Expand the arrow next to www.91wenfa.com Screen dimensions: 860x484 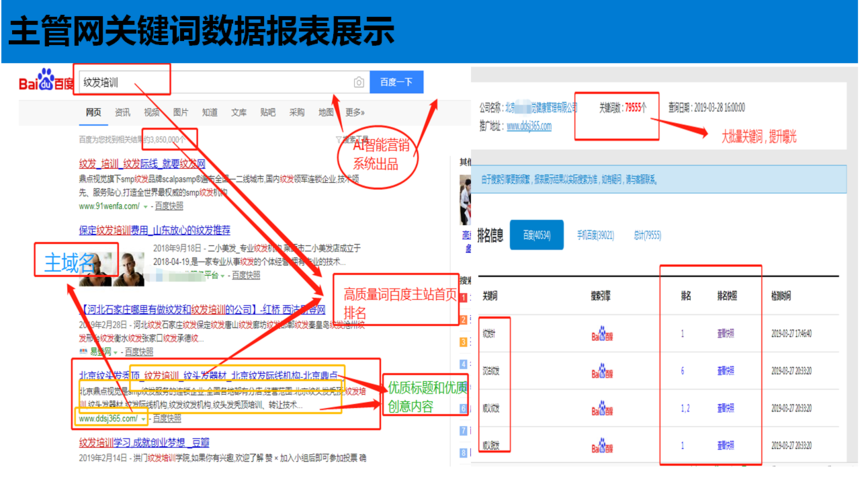pyautogui.click(x=145, y=207)
